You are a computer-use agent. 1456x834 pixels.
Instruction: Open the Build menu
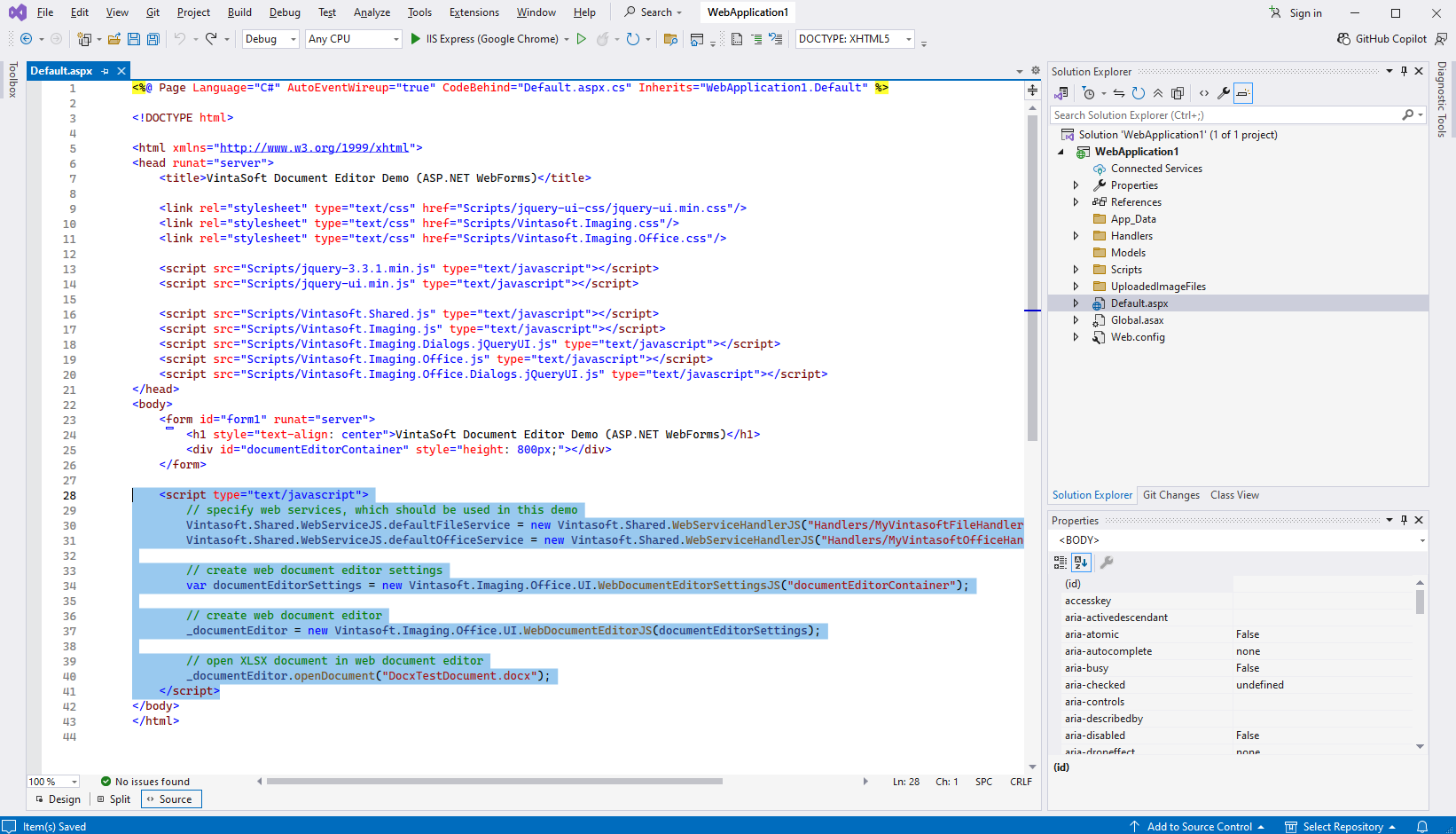239,12
